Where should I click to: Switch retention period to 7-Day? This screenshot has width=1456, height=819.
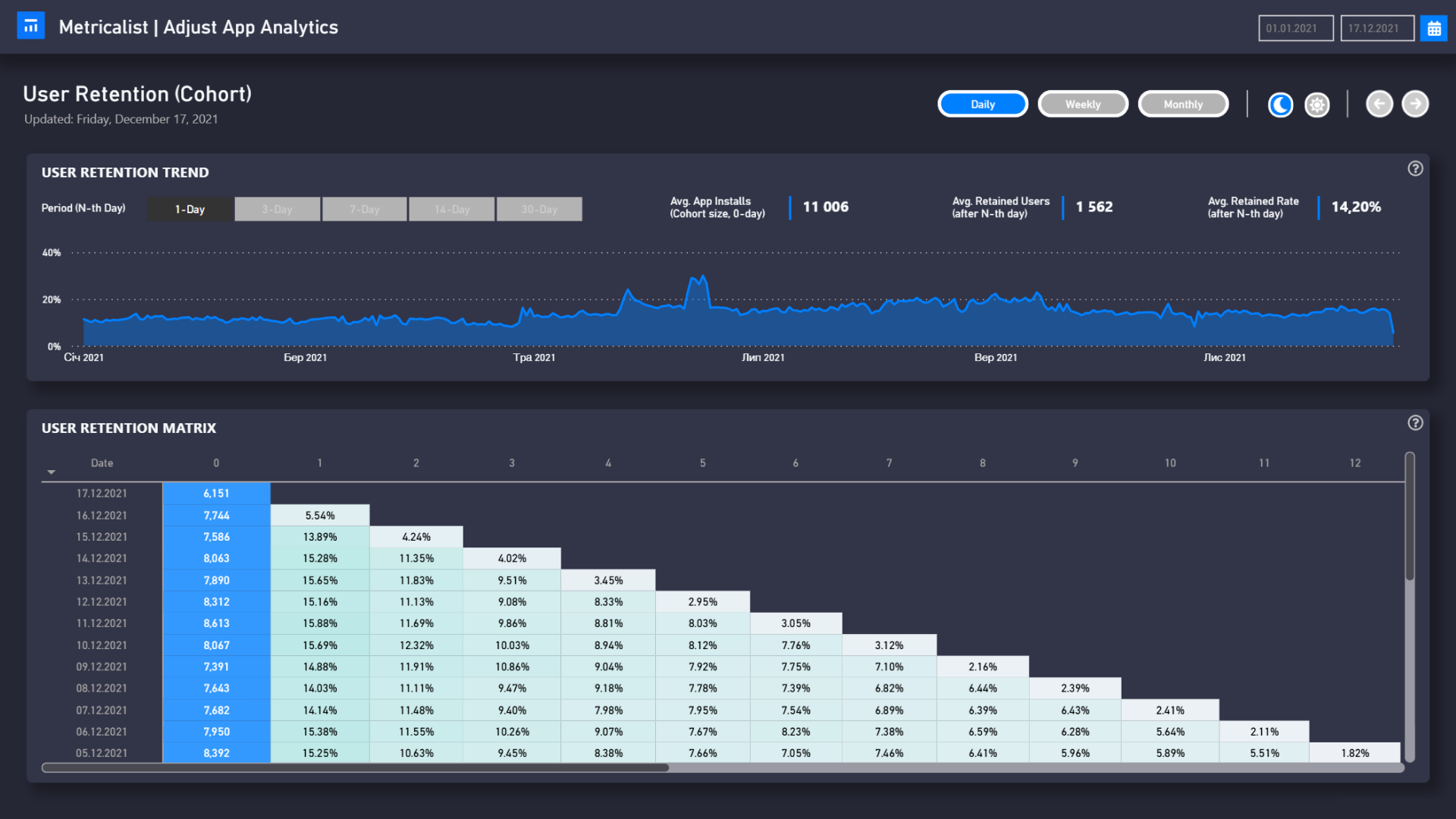tap(365, 209)
